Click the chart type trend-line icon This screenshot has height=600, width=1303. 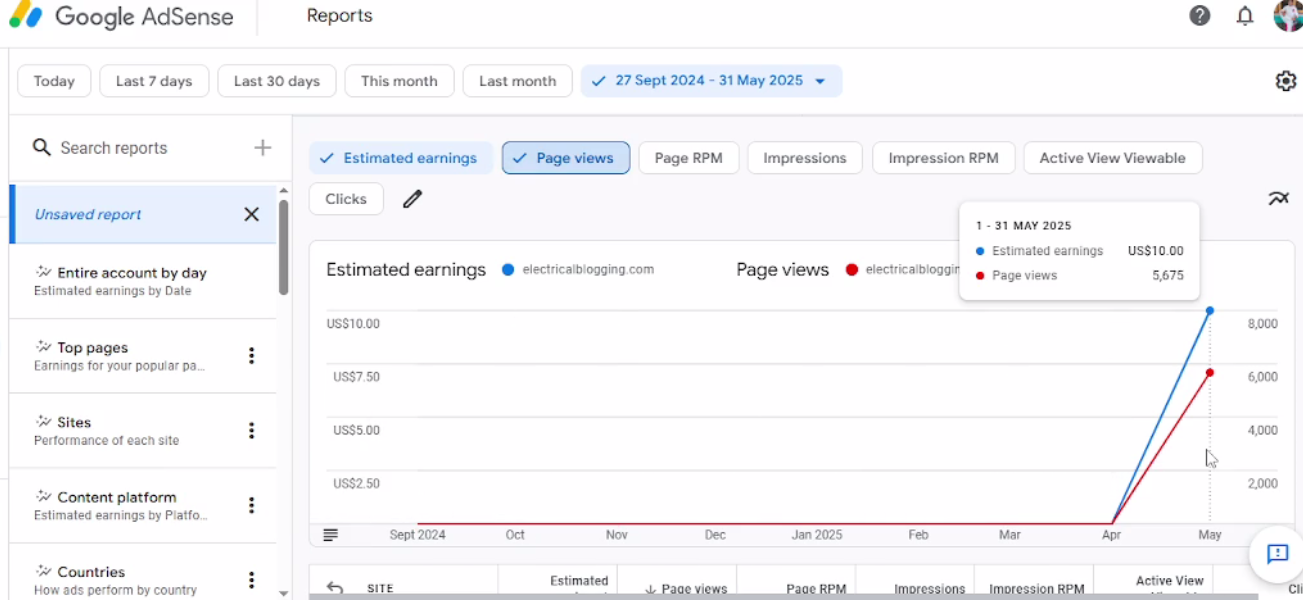1279,198
